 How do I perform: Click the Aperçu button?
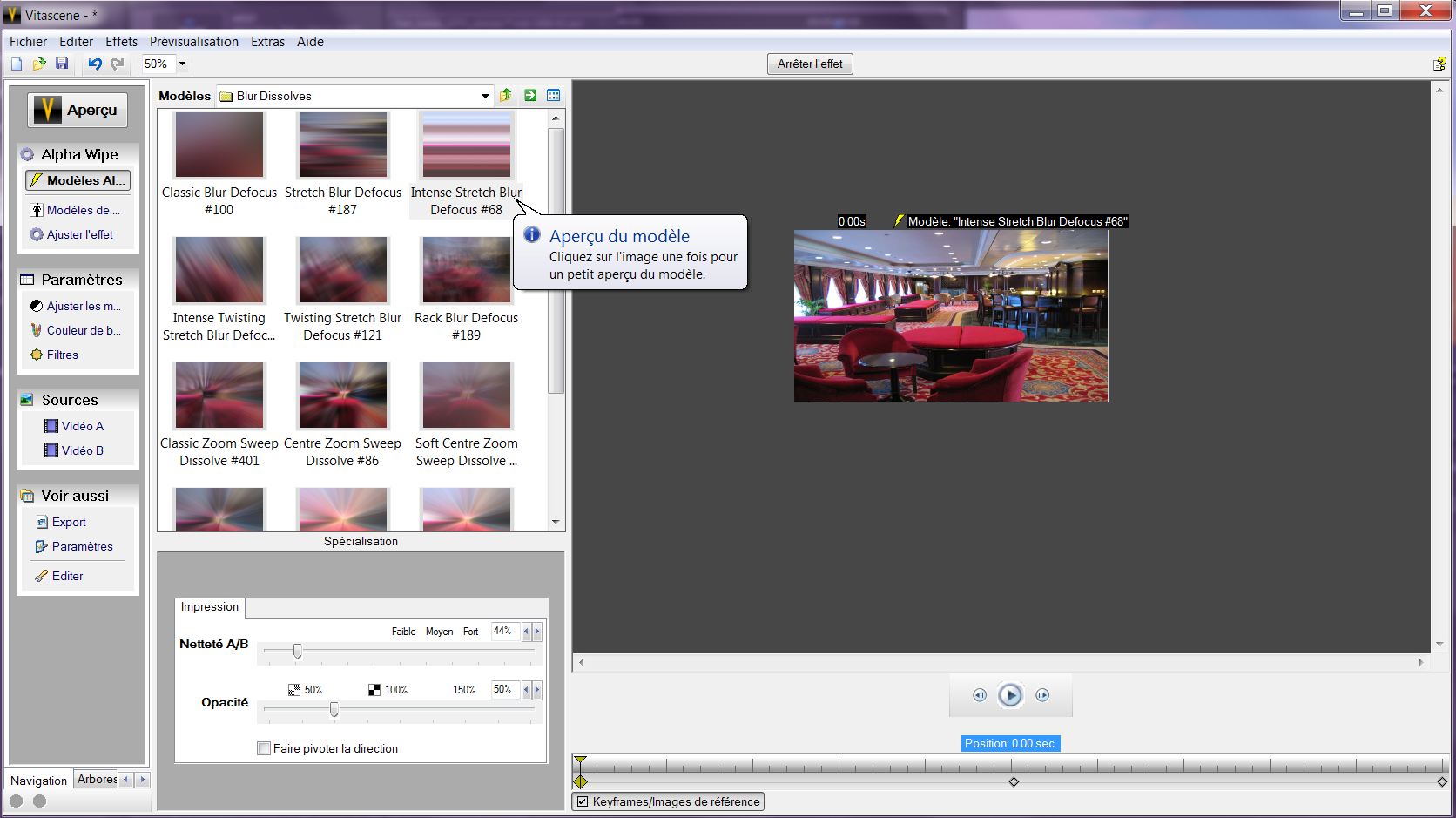78,110
